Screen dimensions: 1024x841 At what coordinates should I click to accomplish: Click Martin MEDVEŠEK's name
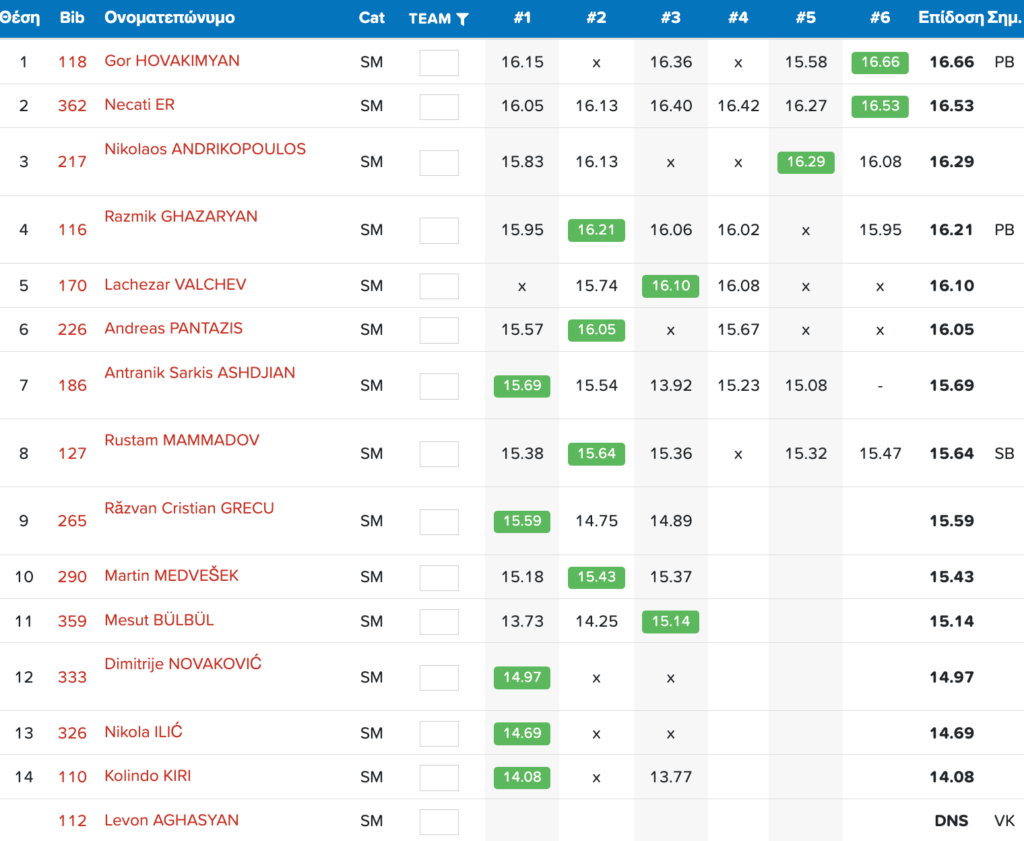(171, 576)
